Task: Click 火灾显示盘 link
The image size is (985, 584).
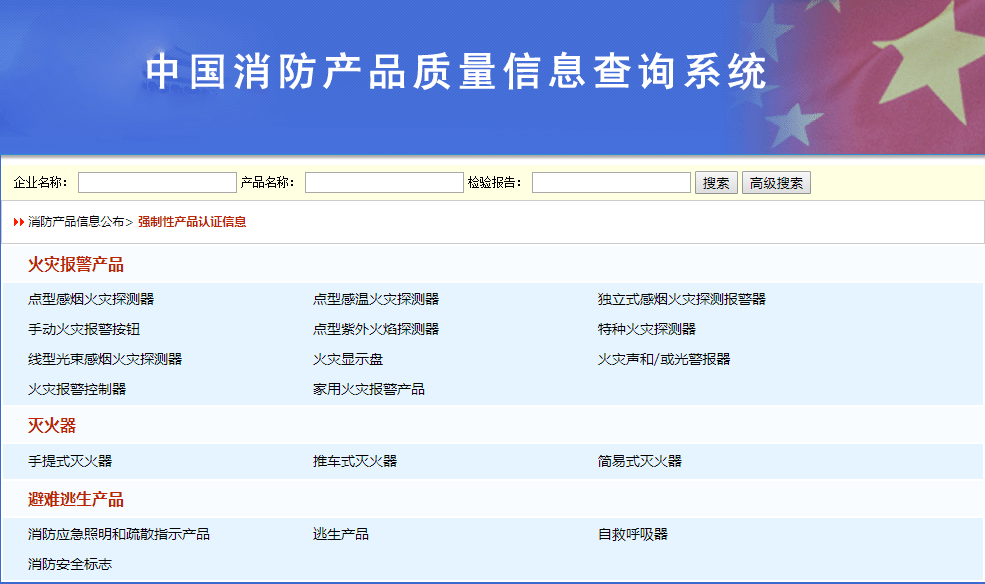Action: tap(347, 359)
